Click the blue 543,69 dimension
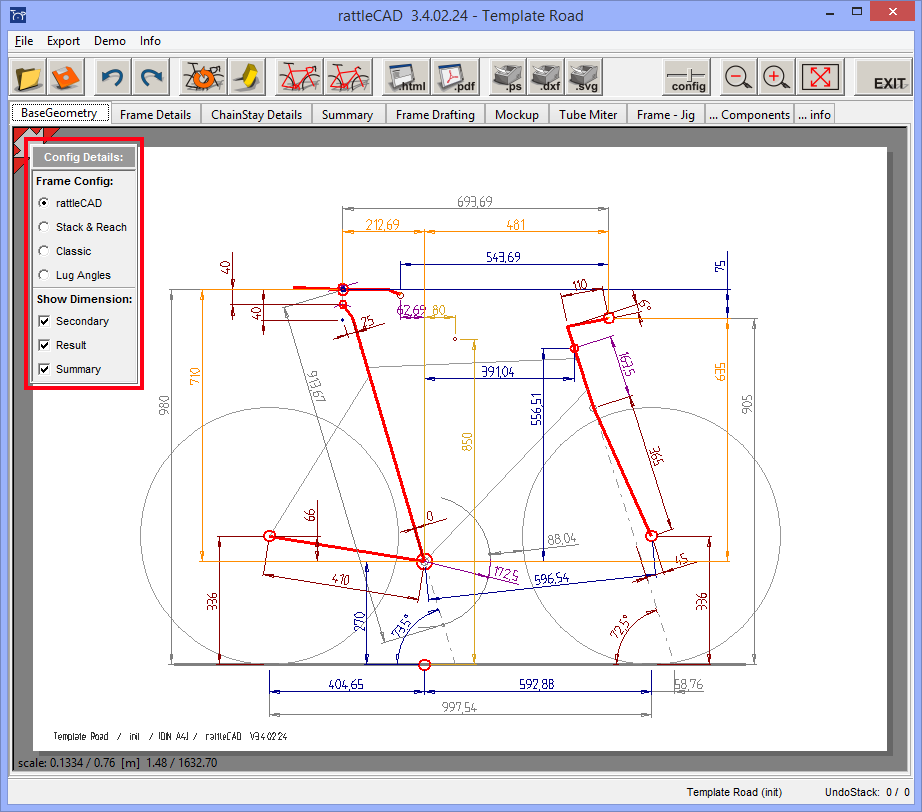 [x=503, y=257]
